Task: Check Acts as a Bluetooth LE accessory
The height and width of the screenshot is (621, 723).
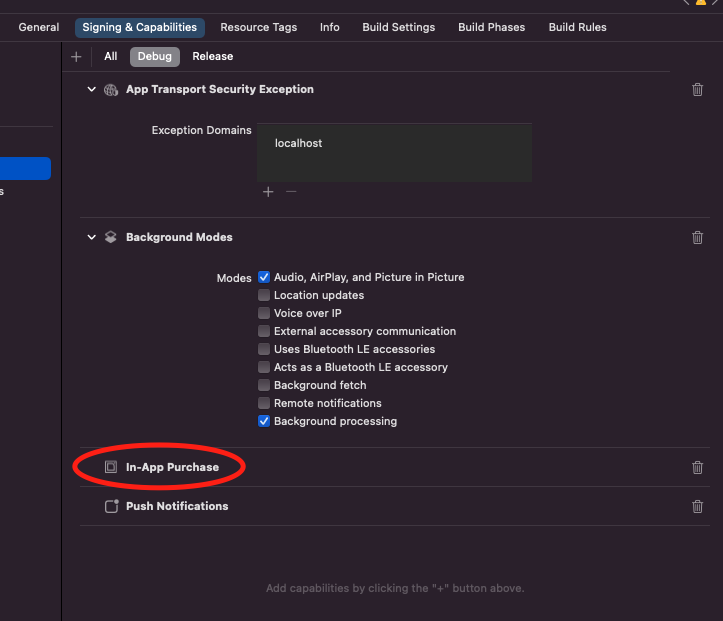Action: click(264, 367)
